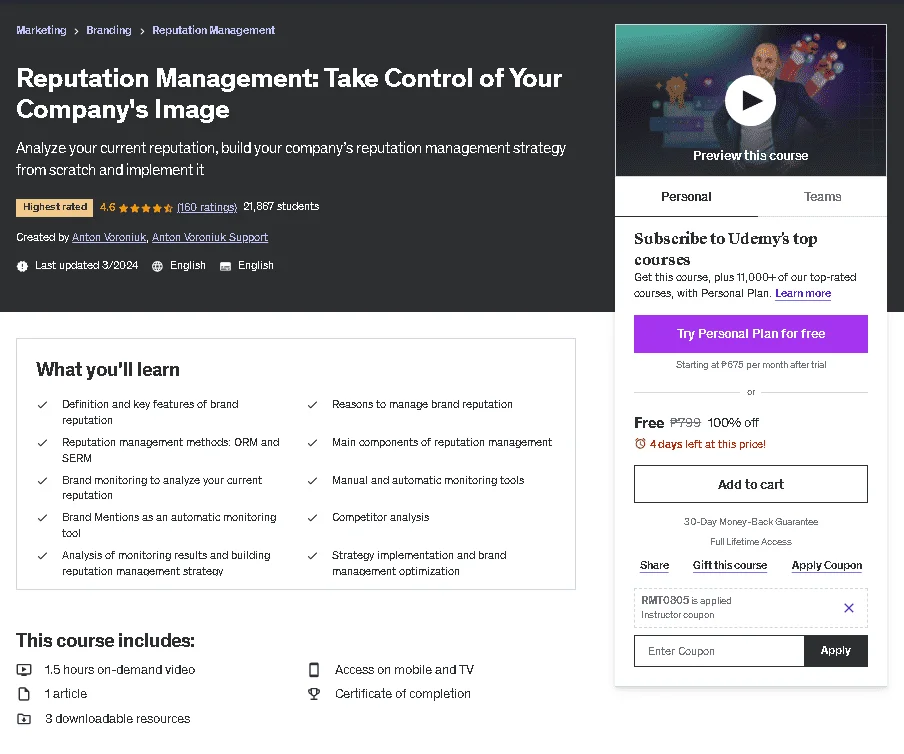Open Anton Voroniuk Support profile
Viewport: 904px width, 754px height.
click(210, 237)
